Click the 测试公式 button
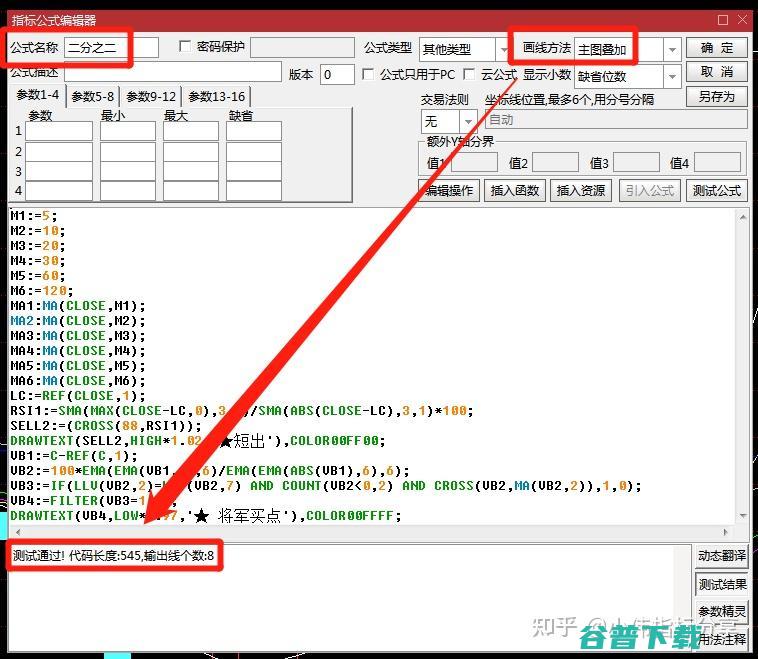This screenshot has height=659, width=758. pos(716,190)
